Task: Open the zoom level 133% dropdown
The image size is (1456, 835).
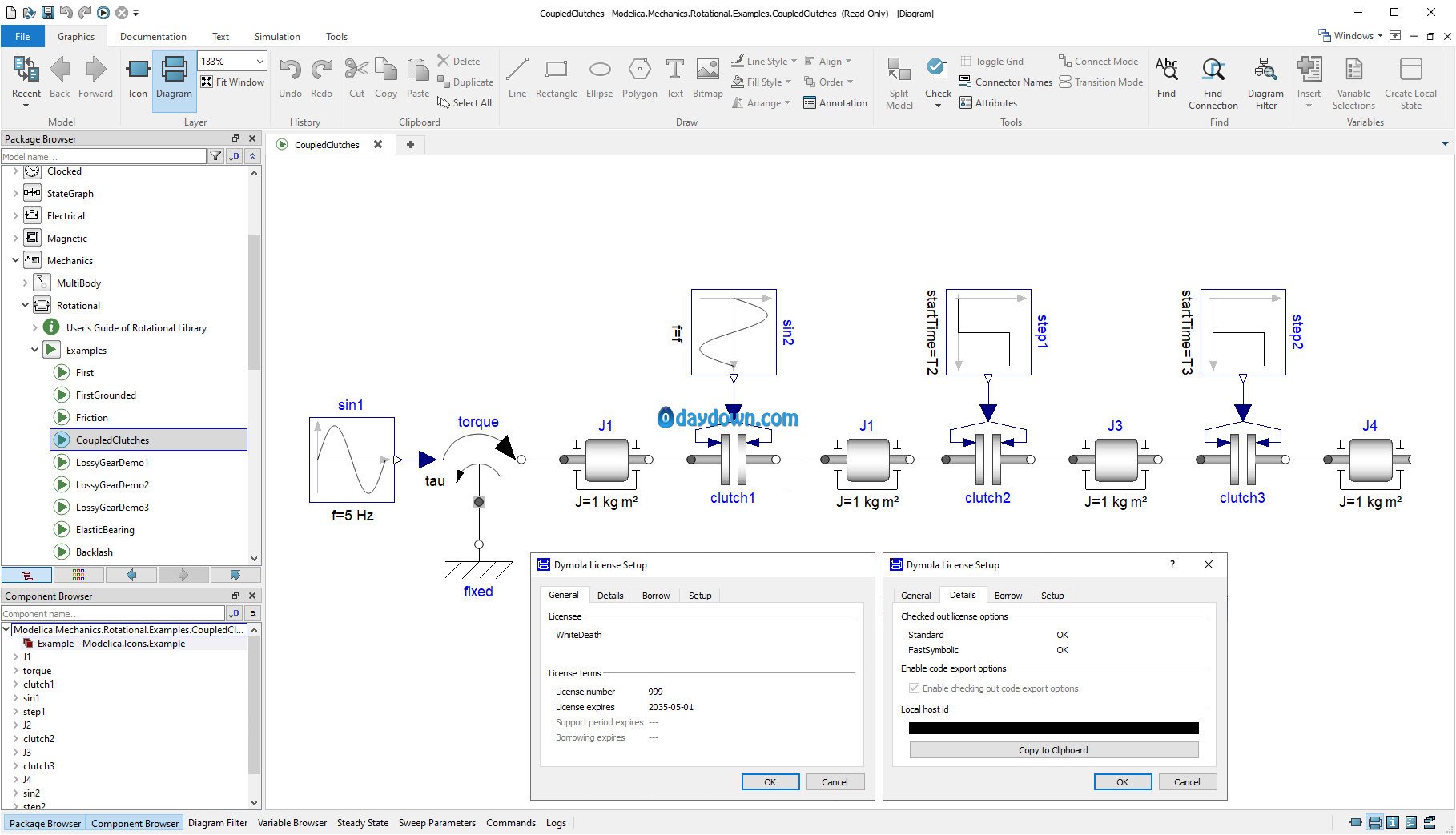Action: 259,62
